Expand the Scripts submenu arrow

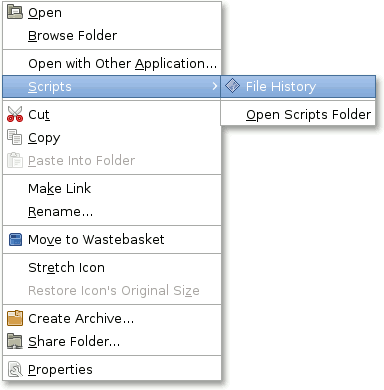coord(215,86)
